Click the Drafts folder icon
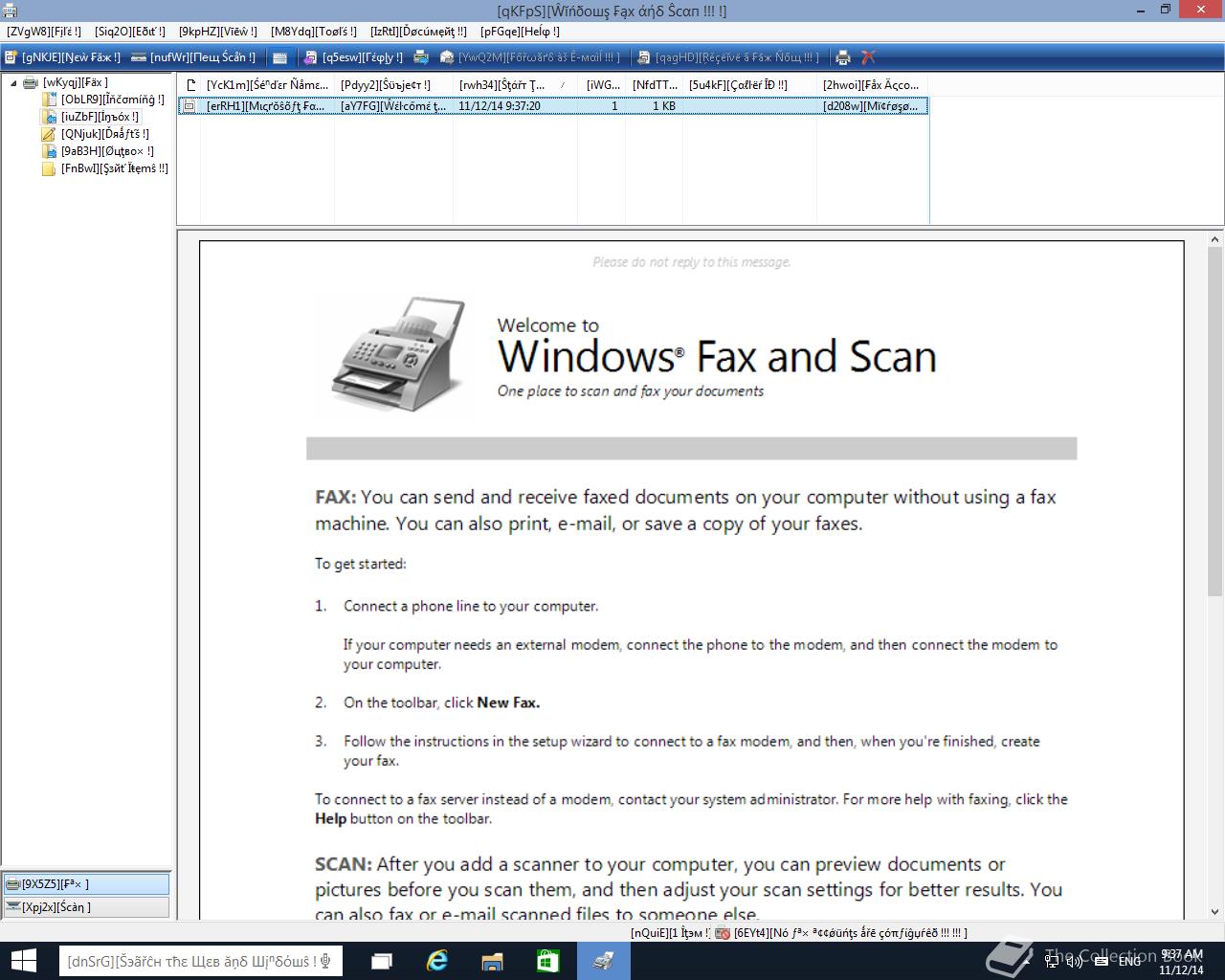Screen dimensions: 1225x980 (49, 134)
